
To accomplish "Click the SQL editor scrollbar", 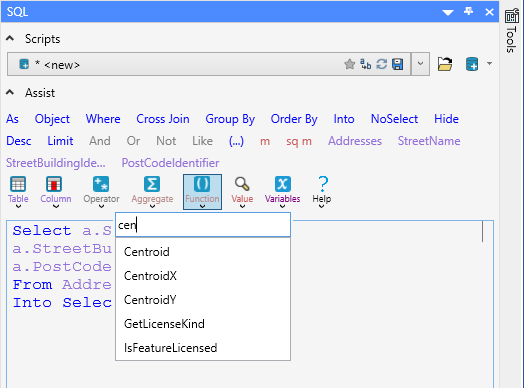I will point(483,231).
